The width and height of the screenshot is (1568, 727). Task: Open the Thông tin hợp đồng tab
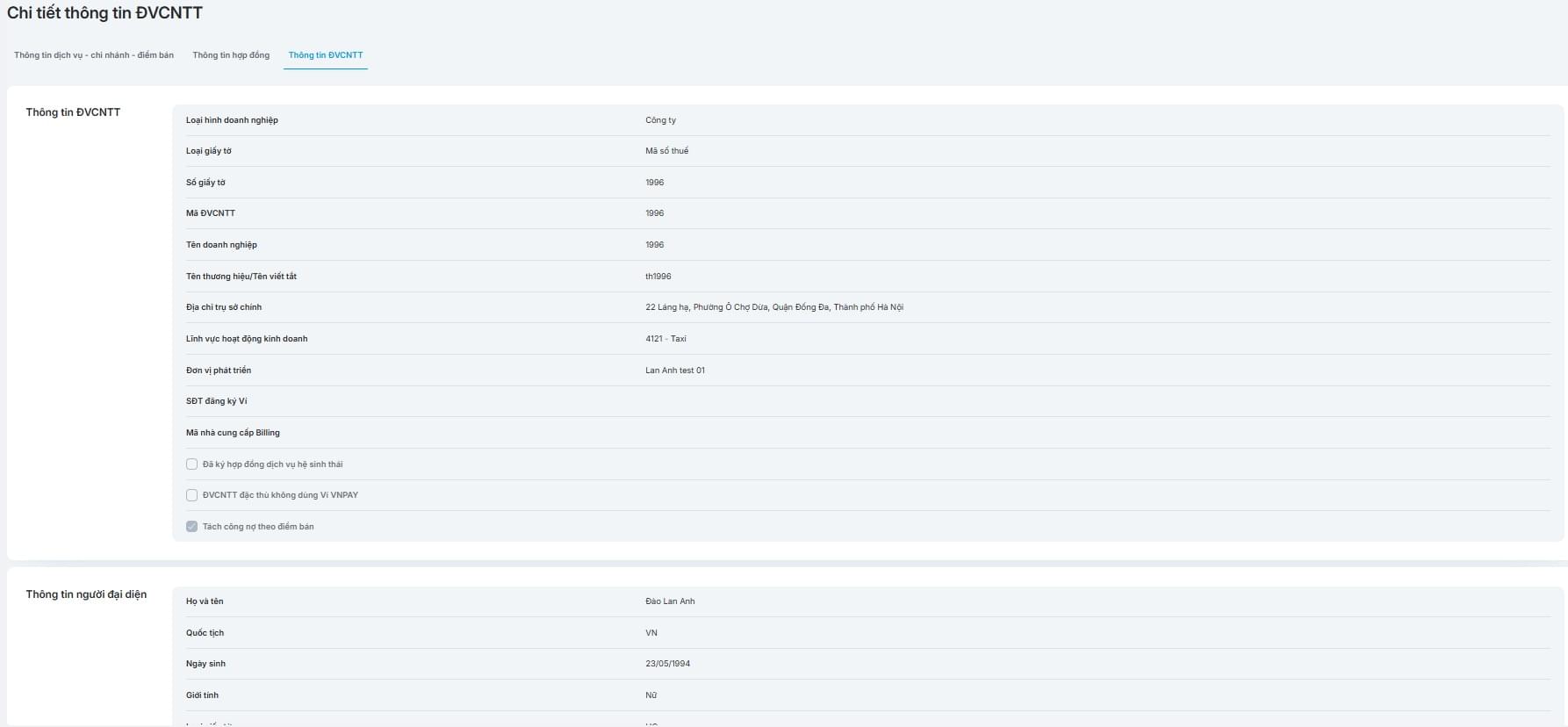point(231,55)
